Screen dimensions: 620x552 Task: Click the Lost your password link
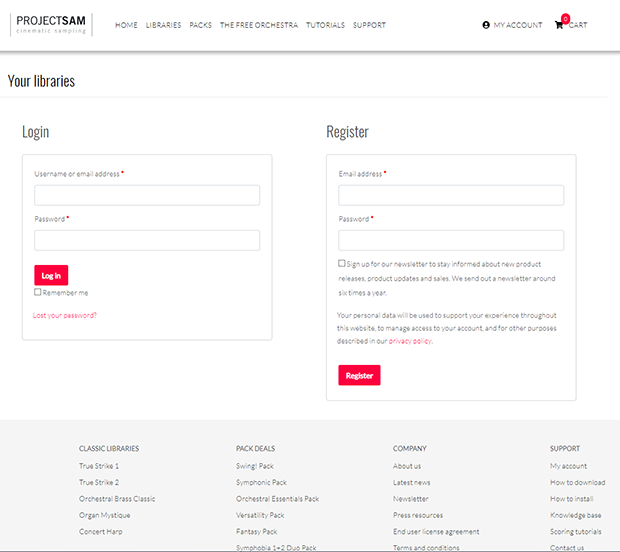65,315
